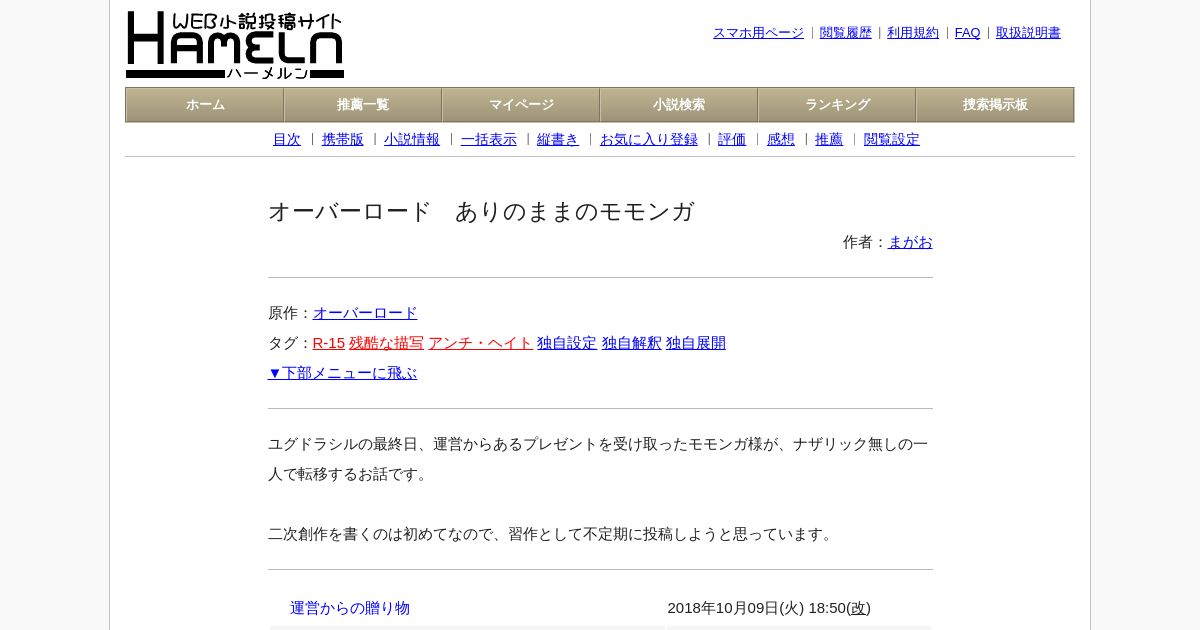Image resolution: width=1200 pixels, height=630 pixels.
Task: Go to the マイページ tab
Action: (521, 105)
